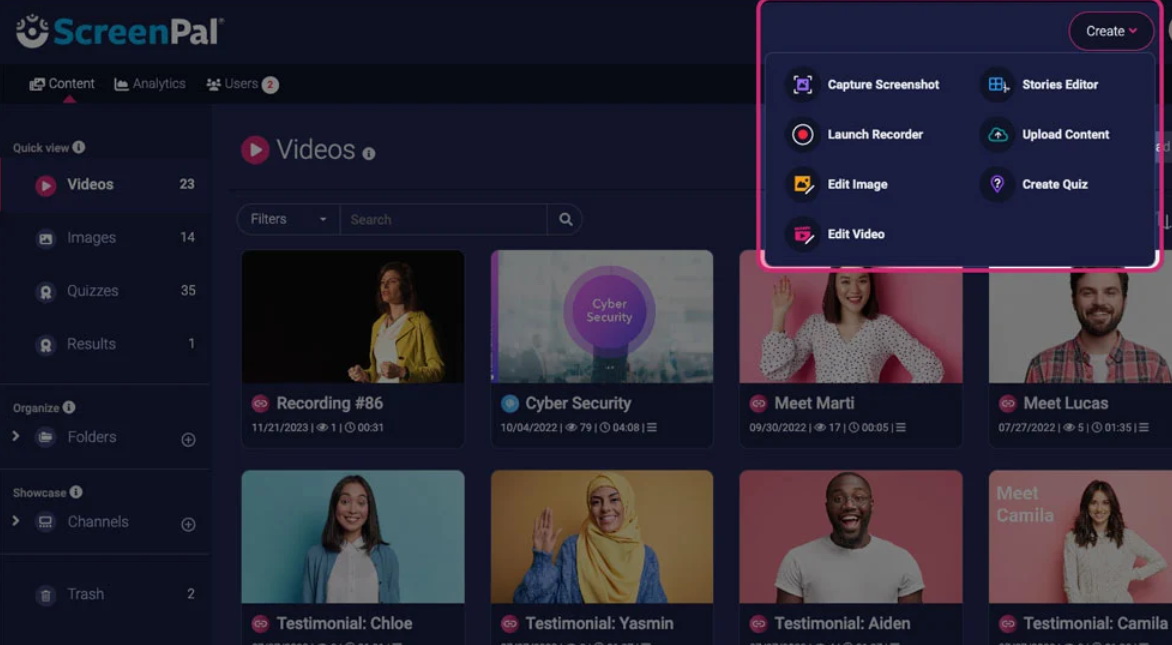Open the Cyber Security video thumbnail
The image size is (1172, 645).
coord(602,317)
